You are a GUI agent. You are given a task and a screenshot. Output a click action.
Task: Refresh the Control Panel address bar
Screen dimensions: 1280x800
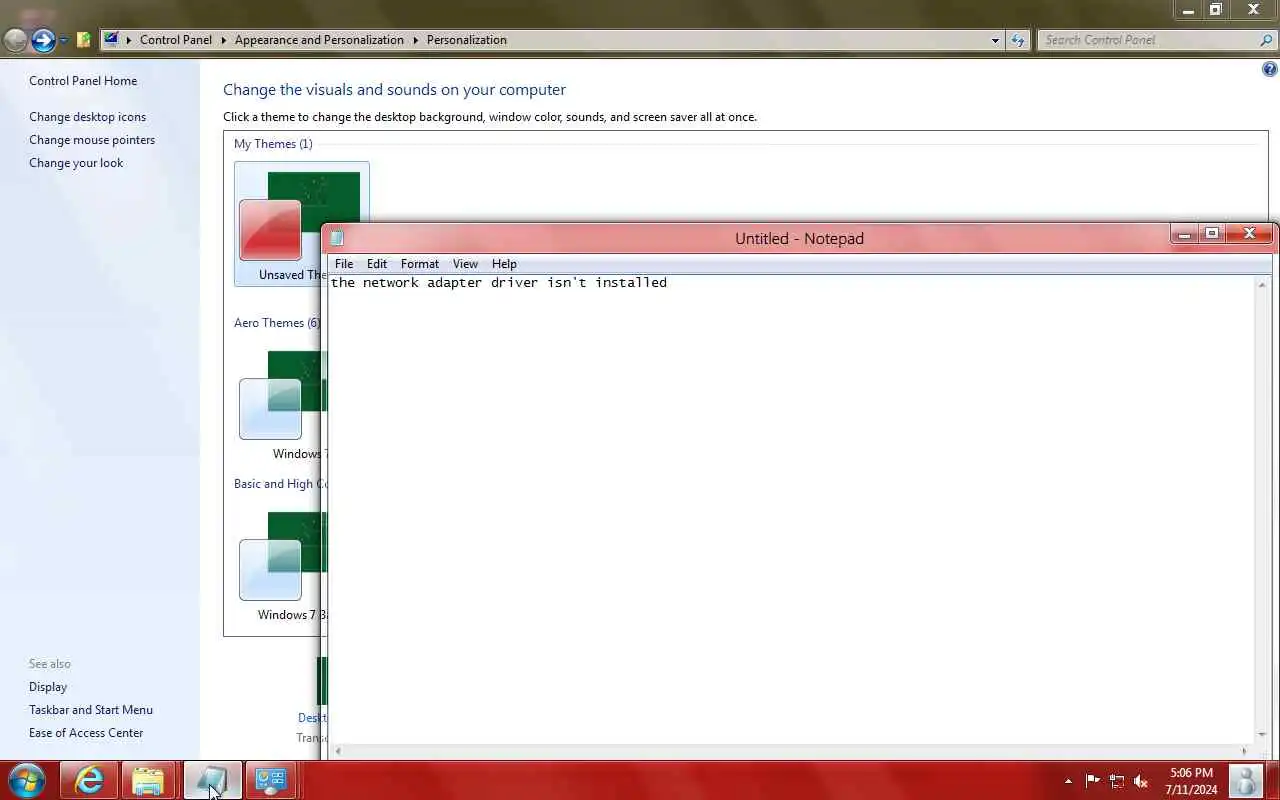pyautogui.click(x=1018, y=40)
